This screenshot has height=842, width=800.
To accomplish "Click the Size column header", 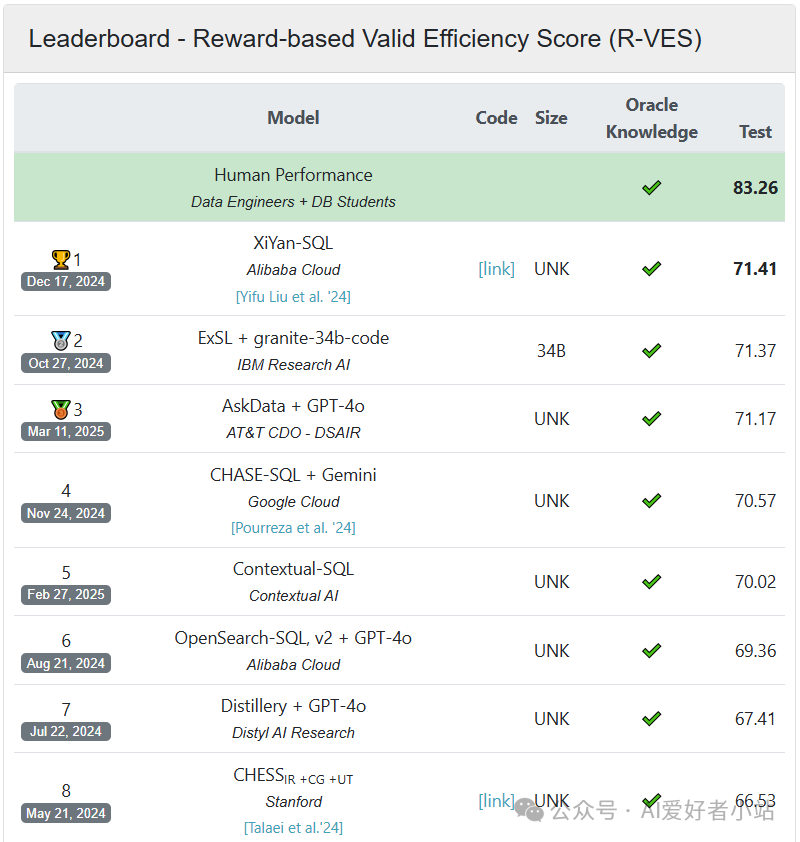I will (x=551, y=118).
